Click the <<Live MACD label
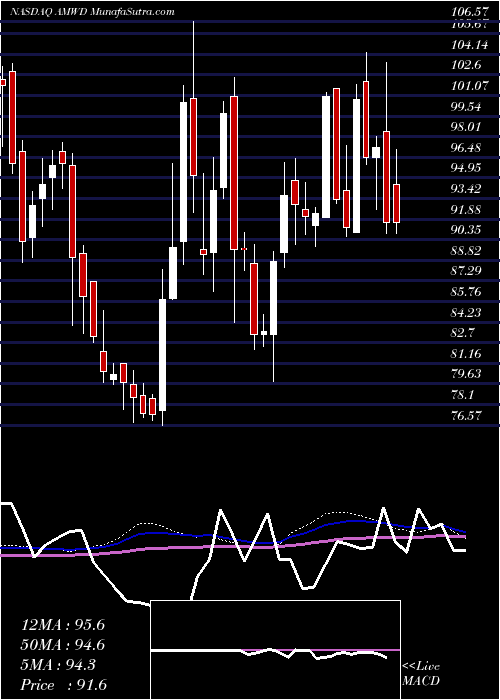Viewport: 500px width, 700px height. click(421, 674)
